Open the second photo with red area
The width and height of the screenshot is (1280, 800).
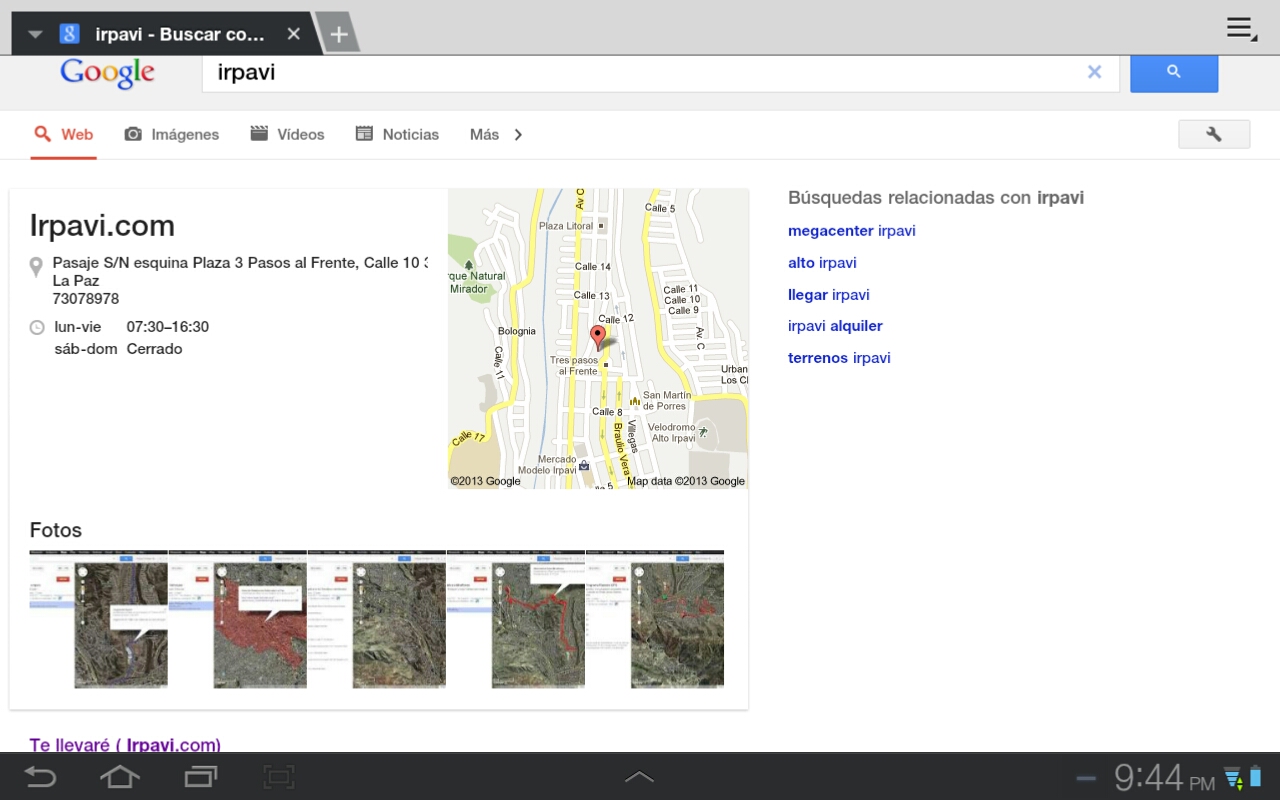point(238,619)
